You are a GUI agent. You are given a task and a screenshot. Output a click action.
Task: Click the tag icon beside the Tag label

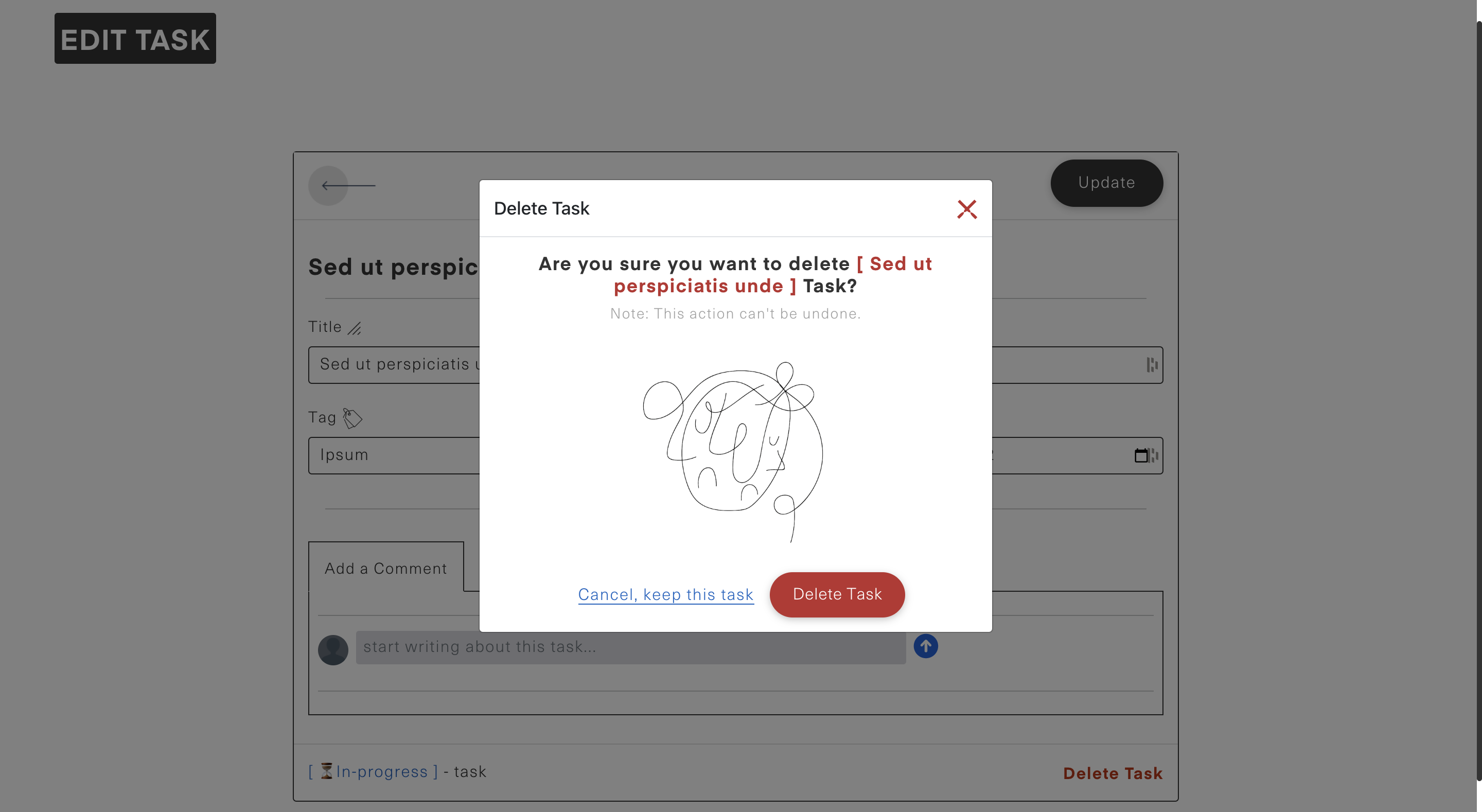[352, 418]
